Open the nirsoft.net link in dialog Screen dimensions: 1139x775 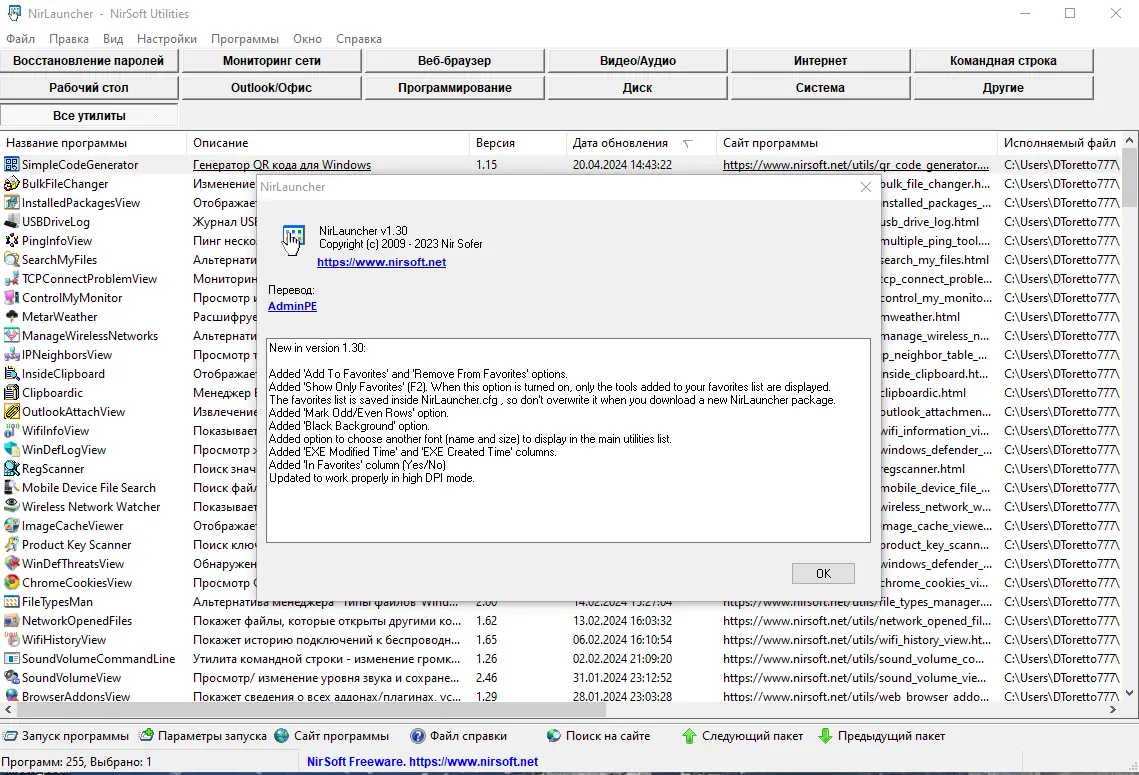[381, 262]
